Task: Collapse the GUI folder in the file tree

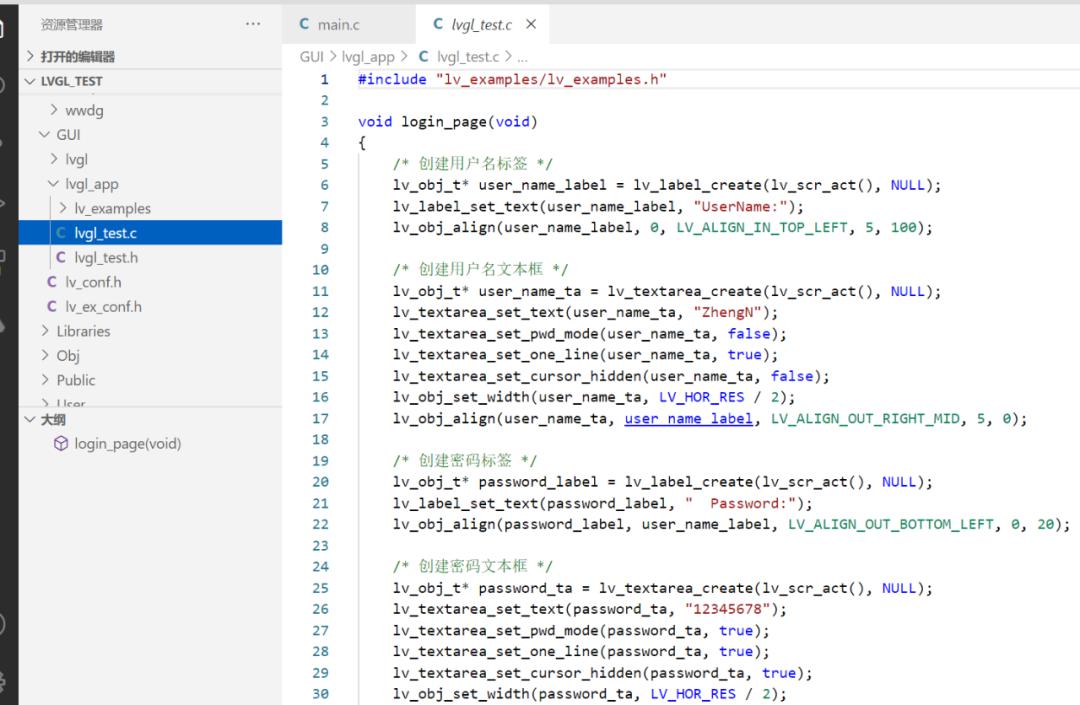Action: coord(45,134)
